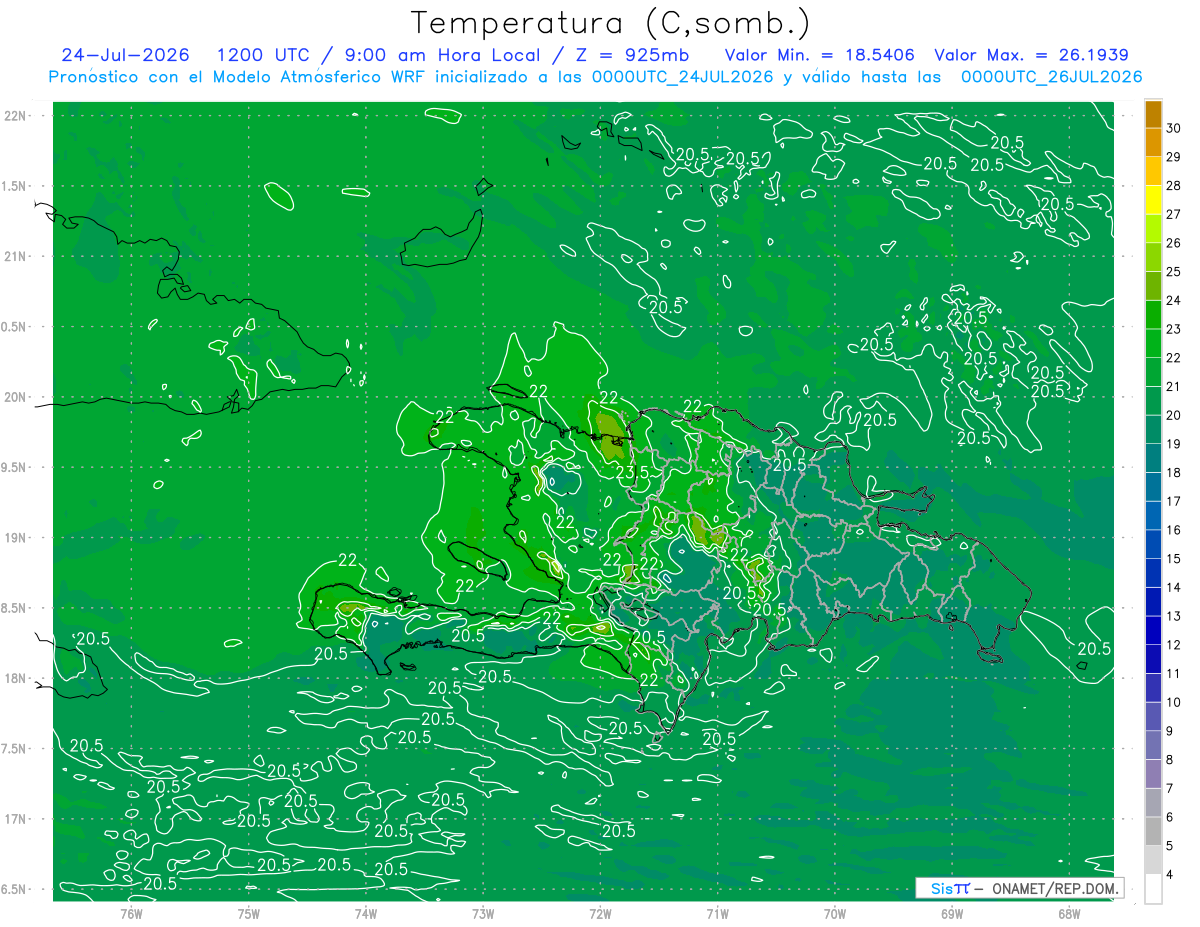Pick the yellow legend swatch between 27 and 28

pos(1153,200)
